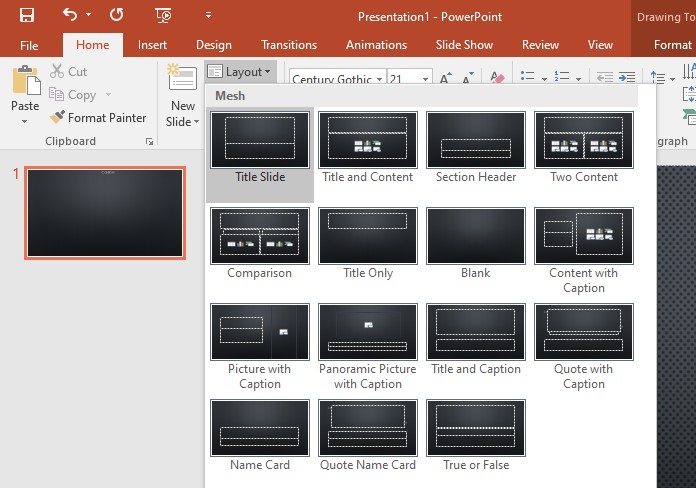Expand the Clipboard dialog launcher
Screen dimensions: 696x488
[150, 142]
